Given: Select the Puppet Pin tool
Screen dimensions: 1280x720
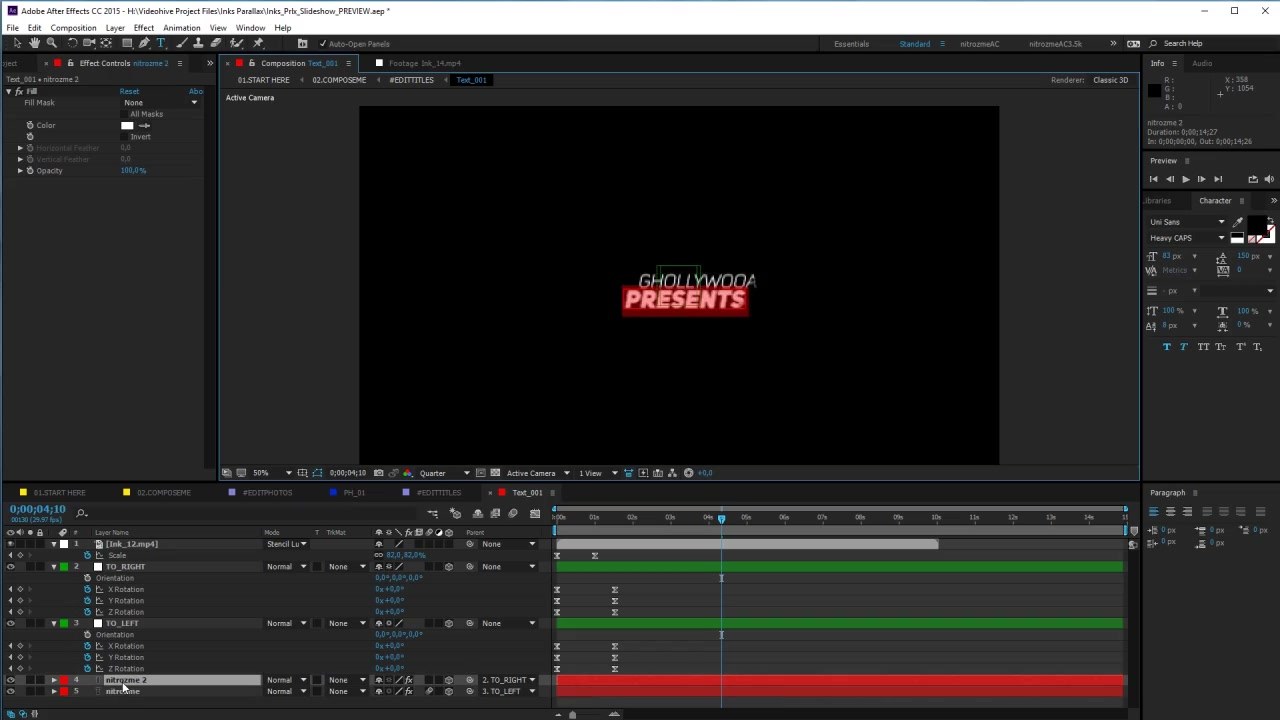Looking at the screenshot, I should 258,43.
